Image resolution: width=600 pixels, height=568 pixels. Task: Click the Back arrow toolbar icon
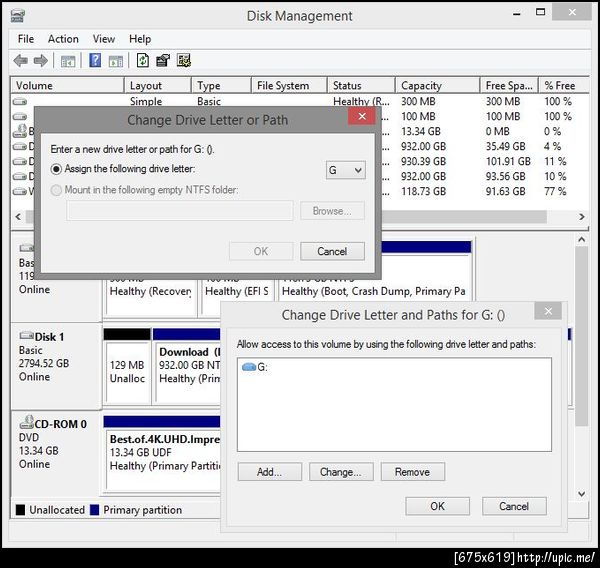click(x=20, y=60)
